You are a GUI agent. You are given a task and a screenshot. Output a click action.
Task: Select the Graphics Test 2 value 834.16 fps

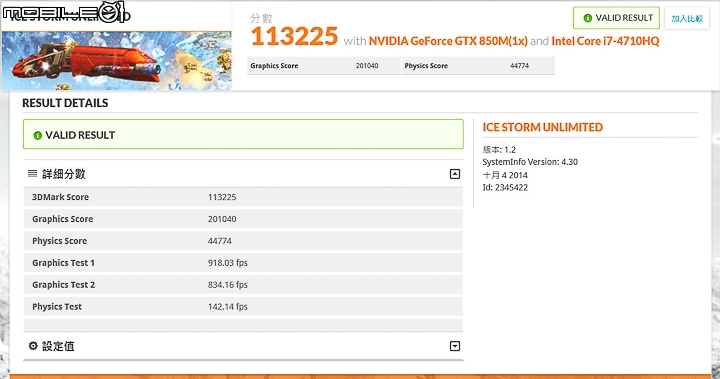point(227,285)
